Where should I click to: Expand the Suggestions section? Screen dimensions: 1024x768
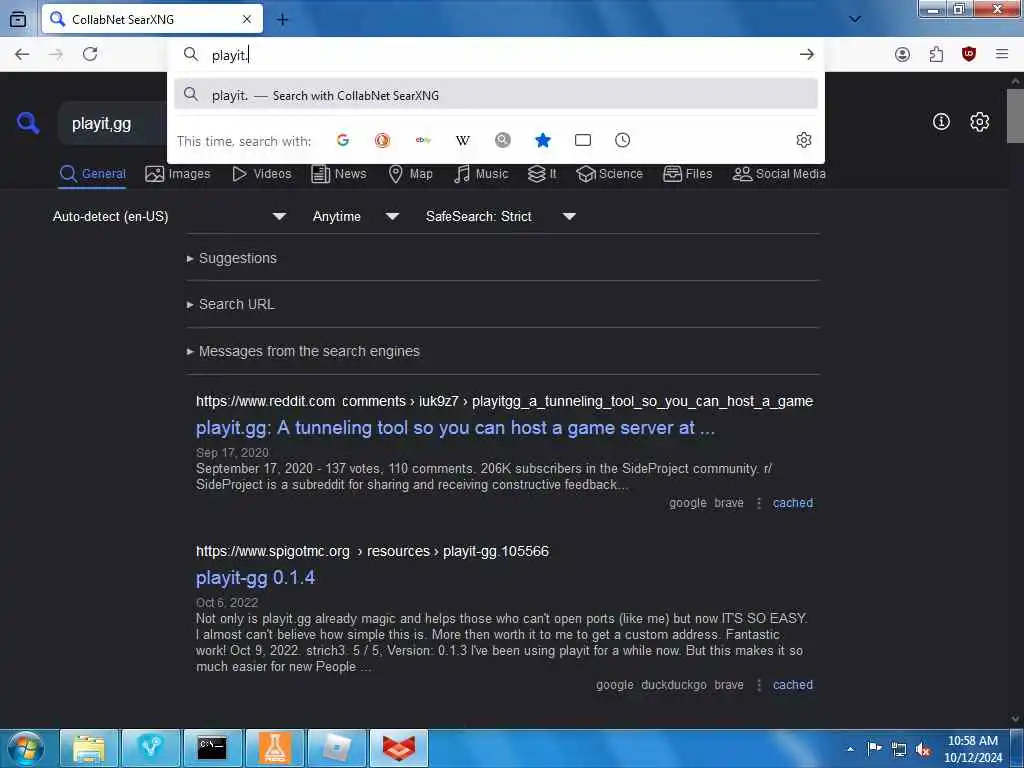click(232, 259)
